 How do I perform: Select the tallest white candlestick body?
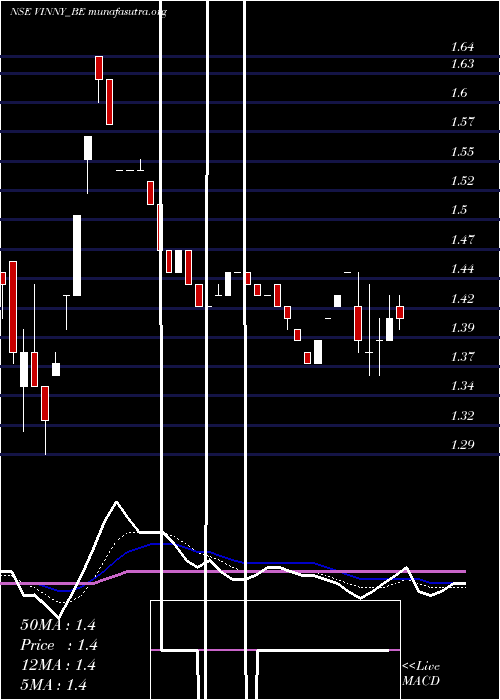click(x=77, y=255)
